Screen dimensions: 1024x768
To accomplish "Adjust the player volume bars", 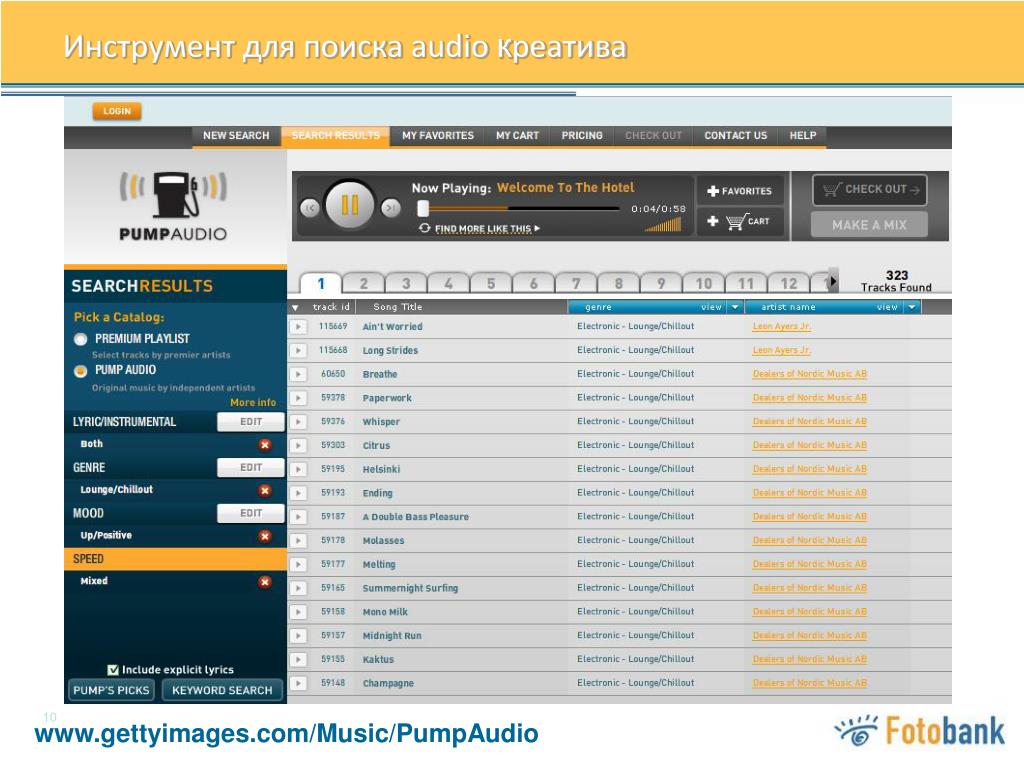I will 663,225.
